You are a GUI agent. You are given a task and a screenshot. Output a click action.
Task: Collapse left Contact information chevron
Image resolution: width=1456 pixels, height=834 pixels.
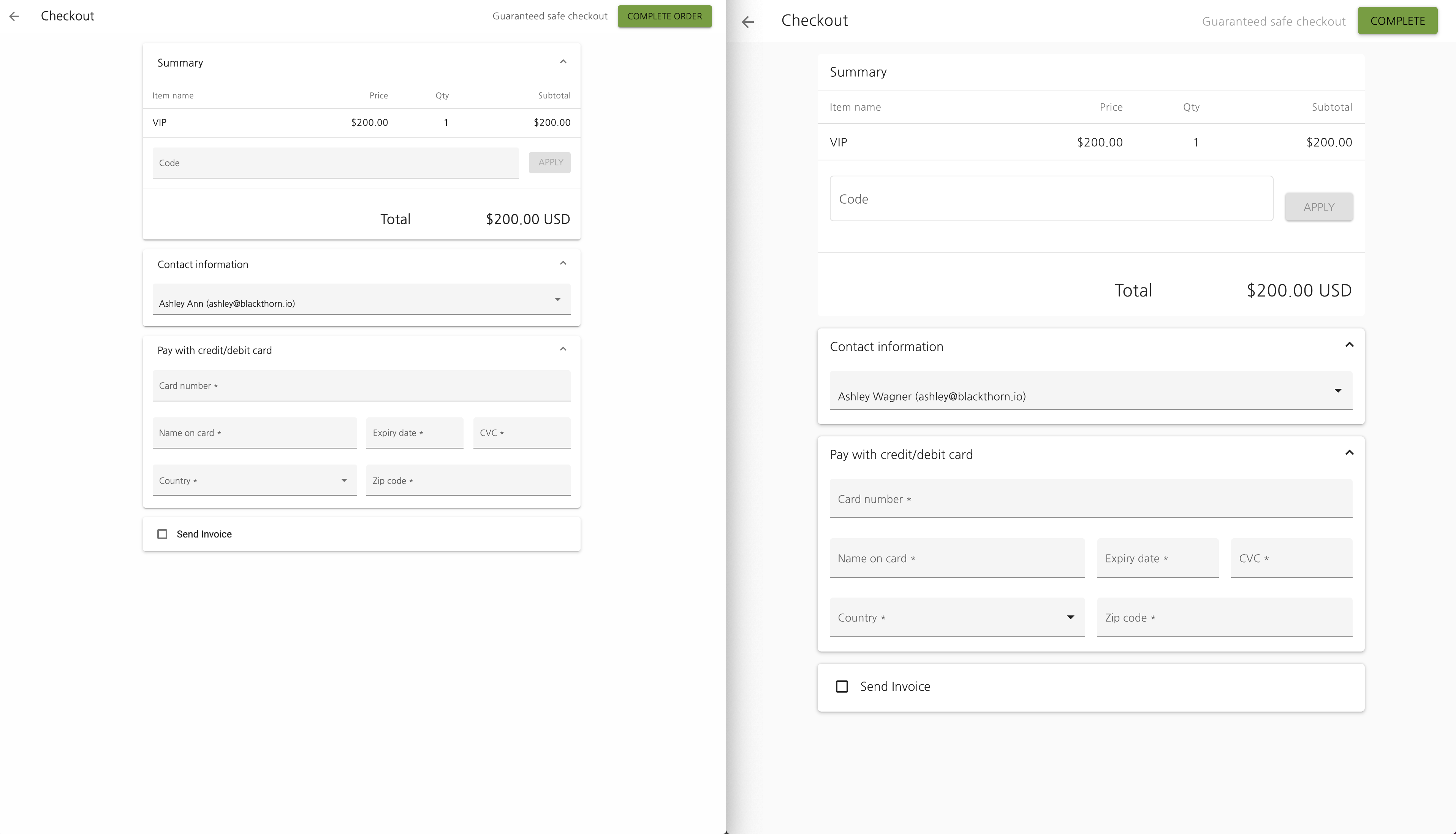(563, 263)
